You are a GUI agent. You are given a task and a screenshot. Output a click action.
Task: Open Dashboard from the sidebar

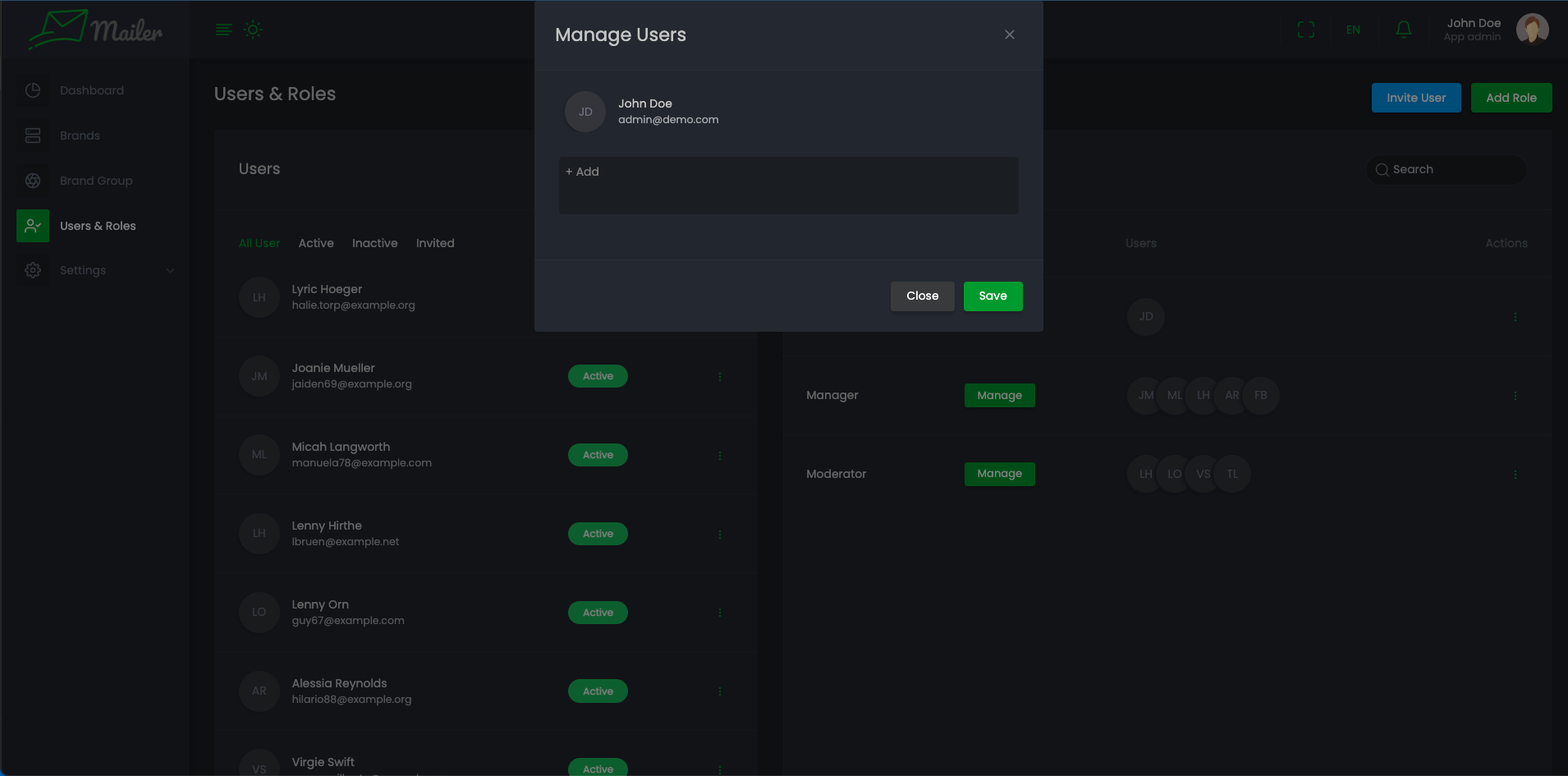(x=91, y=90)
